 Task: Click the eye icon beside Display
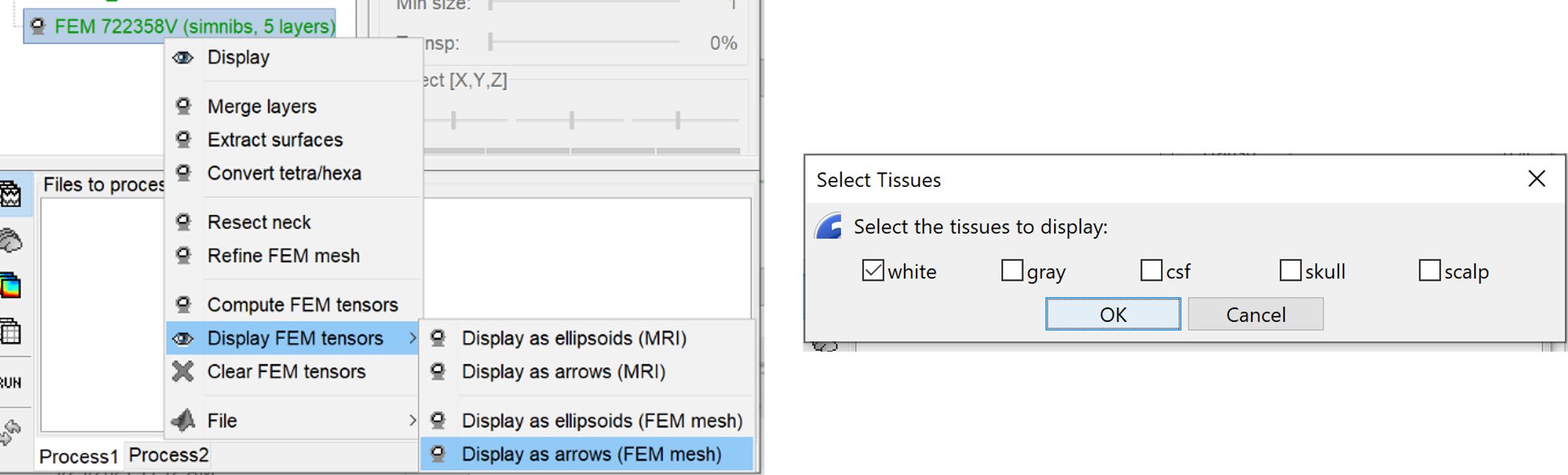183,58
